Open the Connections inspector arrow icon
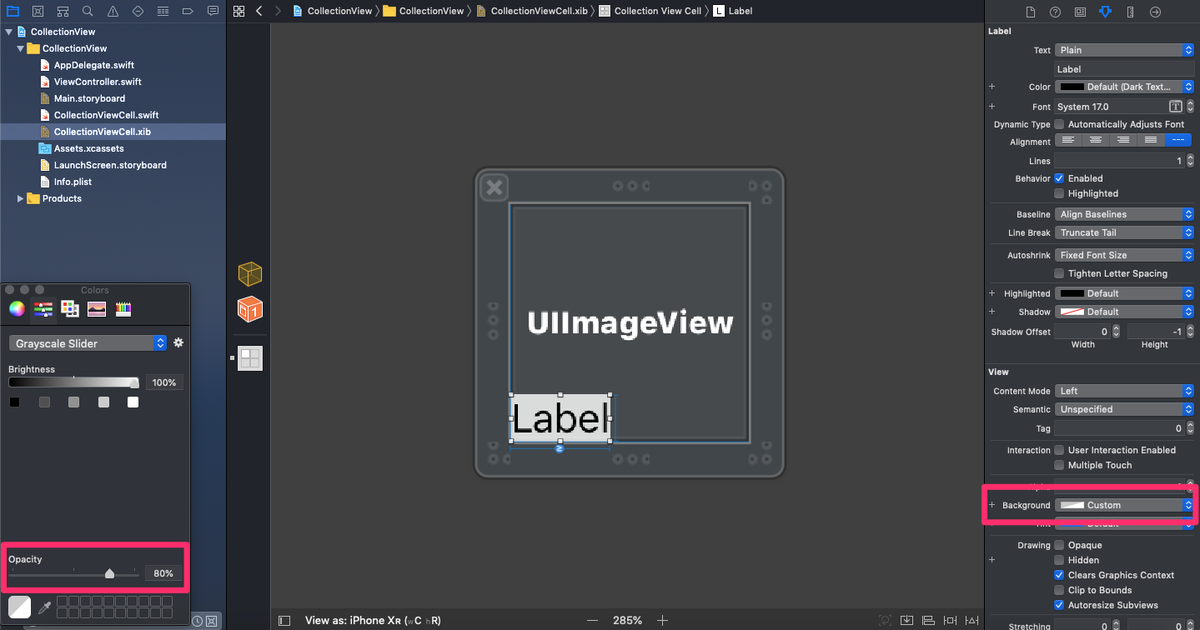 (1156, 10)
